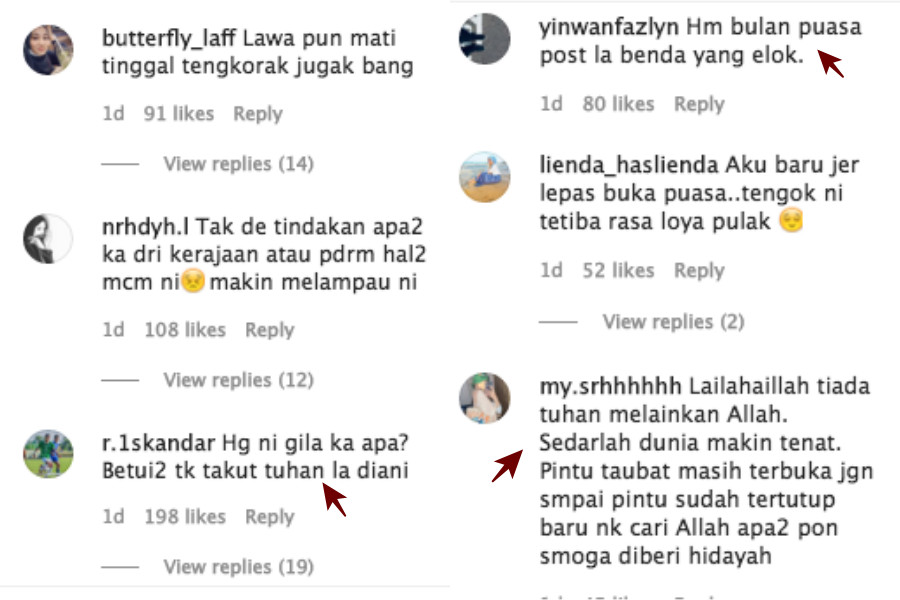Expand View replies (2) under lienda_haslienda
This screenshot has height=600, width=900.
tap(673, 322)
